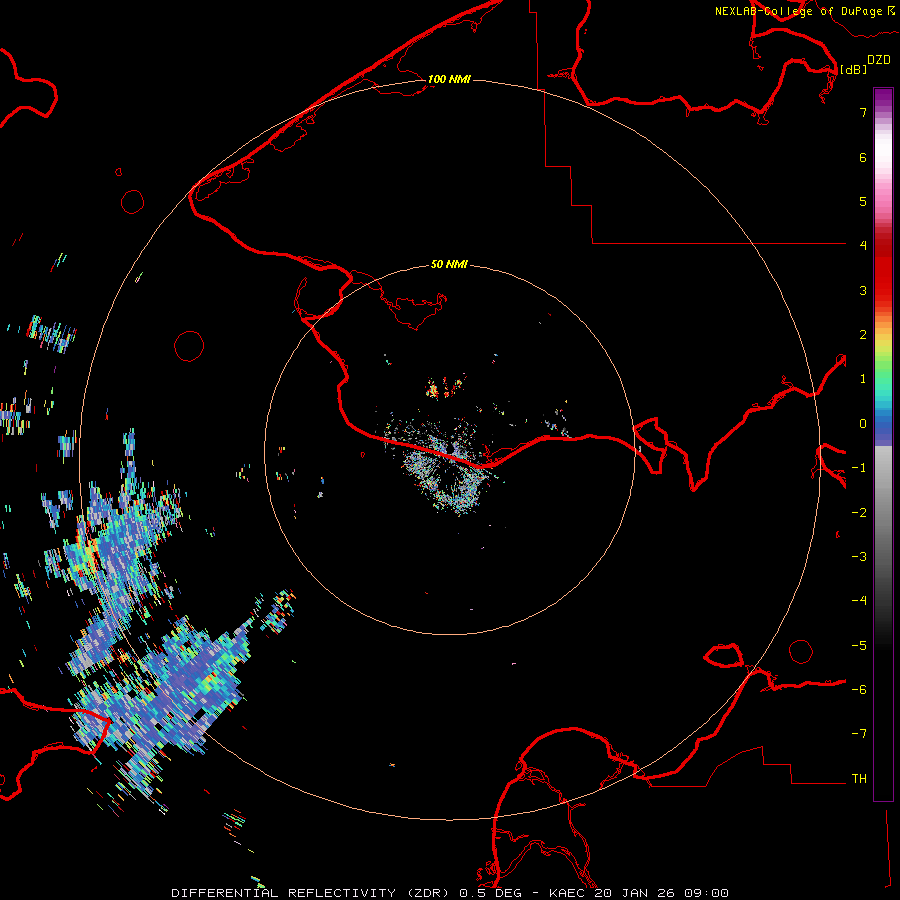Click the KAEC 20 JAN 26 09:00 timestamp
Image resolution: width=900 pixels, height=900 pixels.
(x=639, y=893)
